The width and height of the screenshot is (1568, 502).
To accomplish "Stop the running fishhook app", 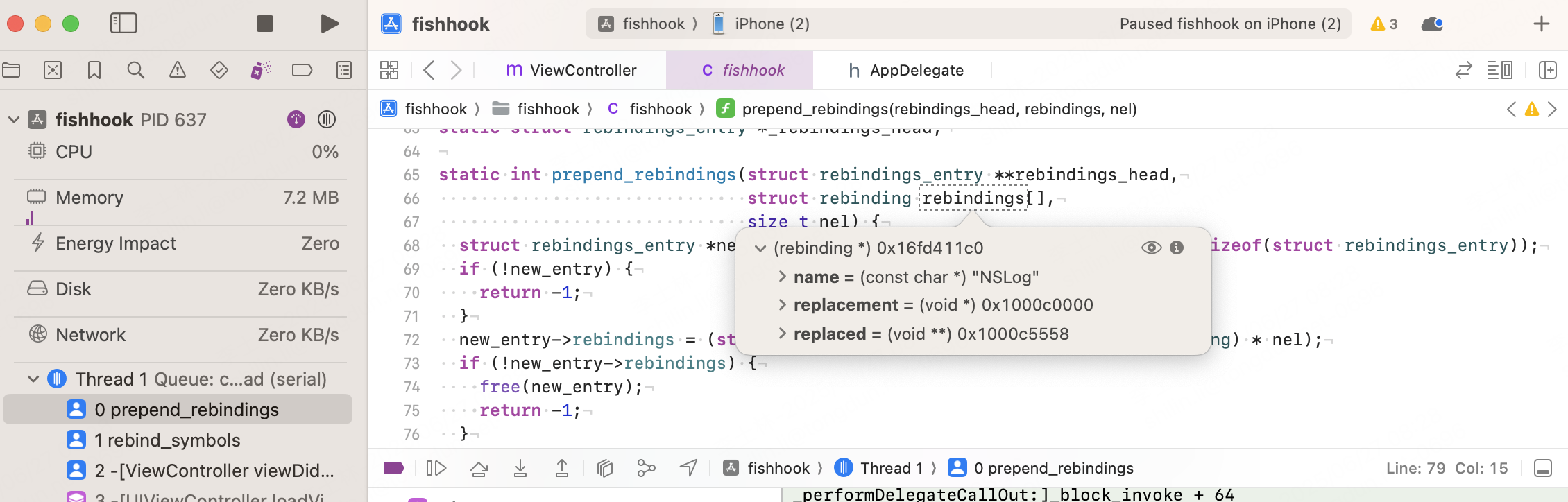I will pyautogui.click(x=264, y=24).
